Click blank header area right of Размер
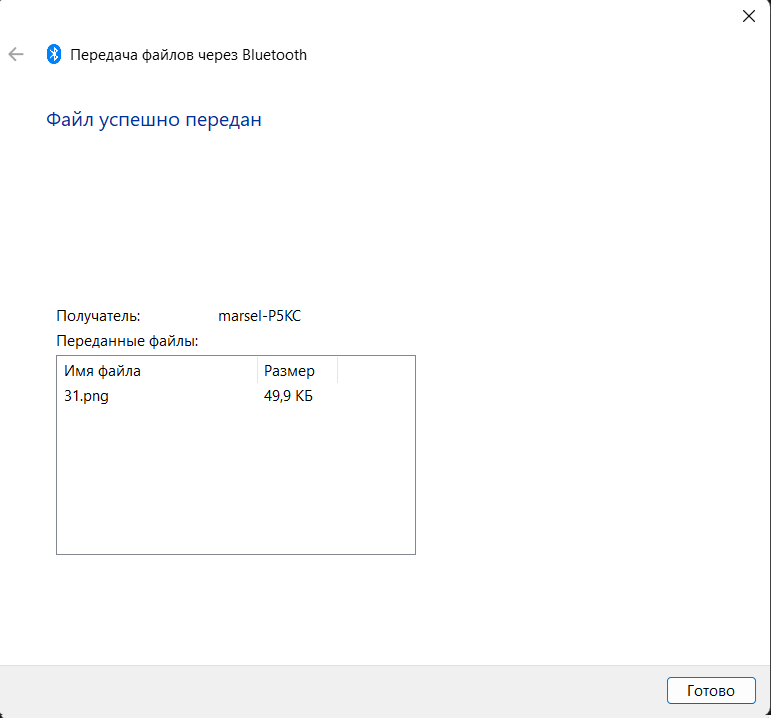This screenshot has height=718, width=771. 375,371
